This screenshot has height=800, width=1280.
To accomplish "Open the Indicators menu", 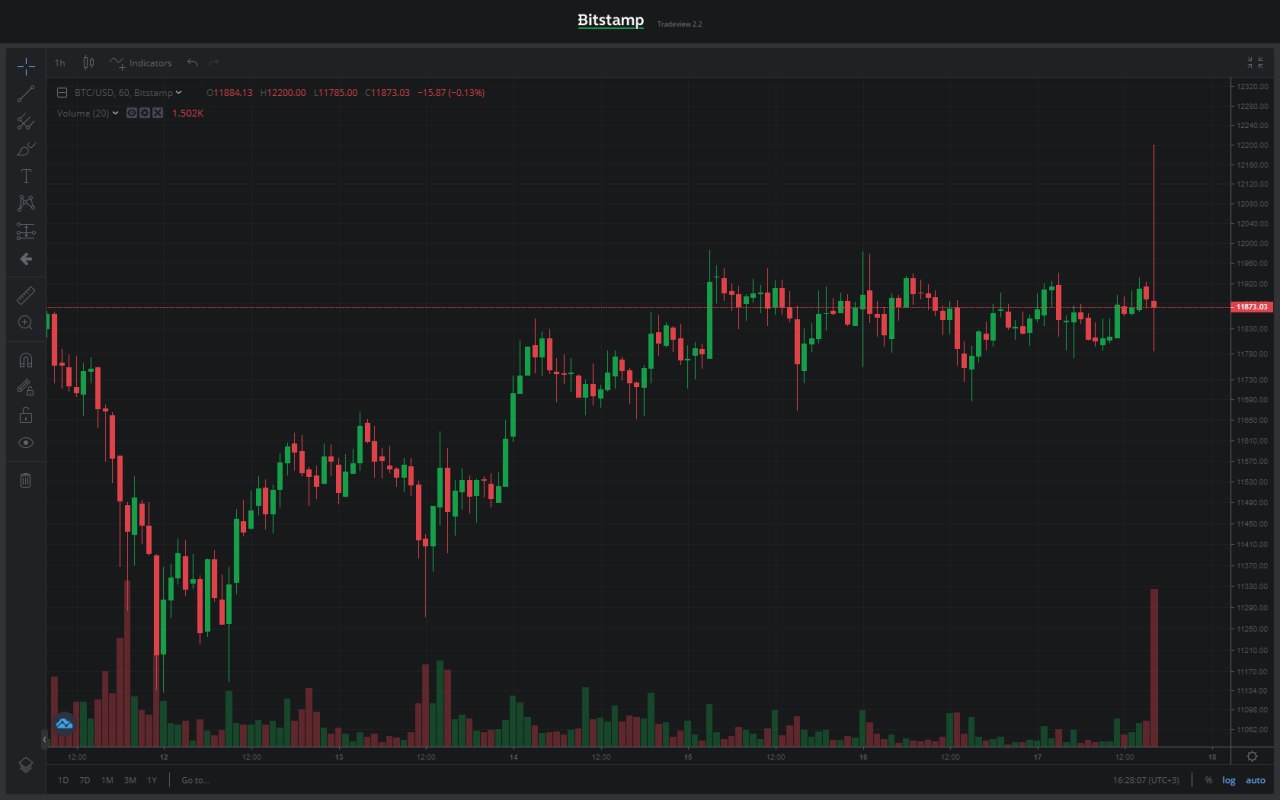I will pos(141,63).
